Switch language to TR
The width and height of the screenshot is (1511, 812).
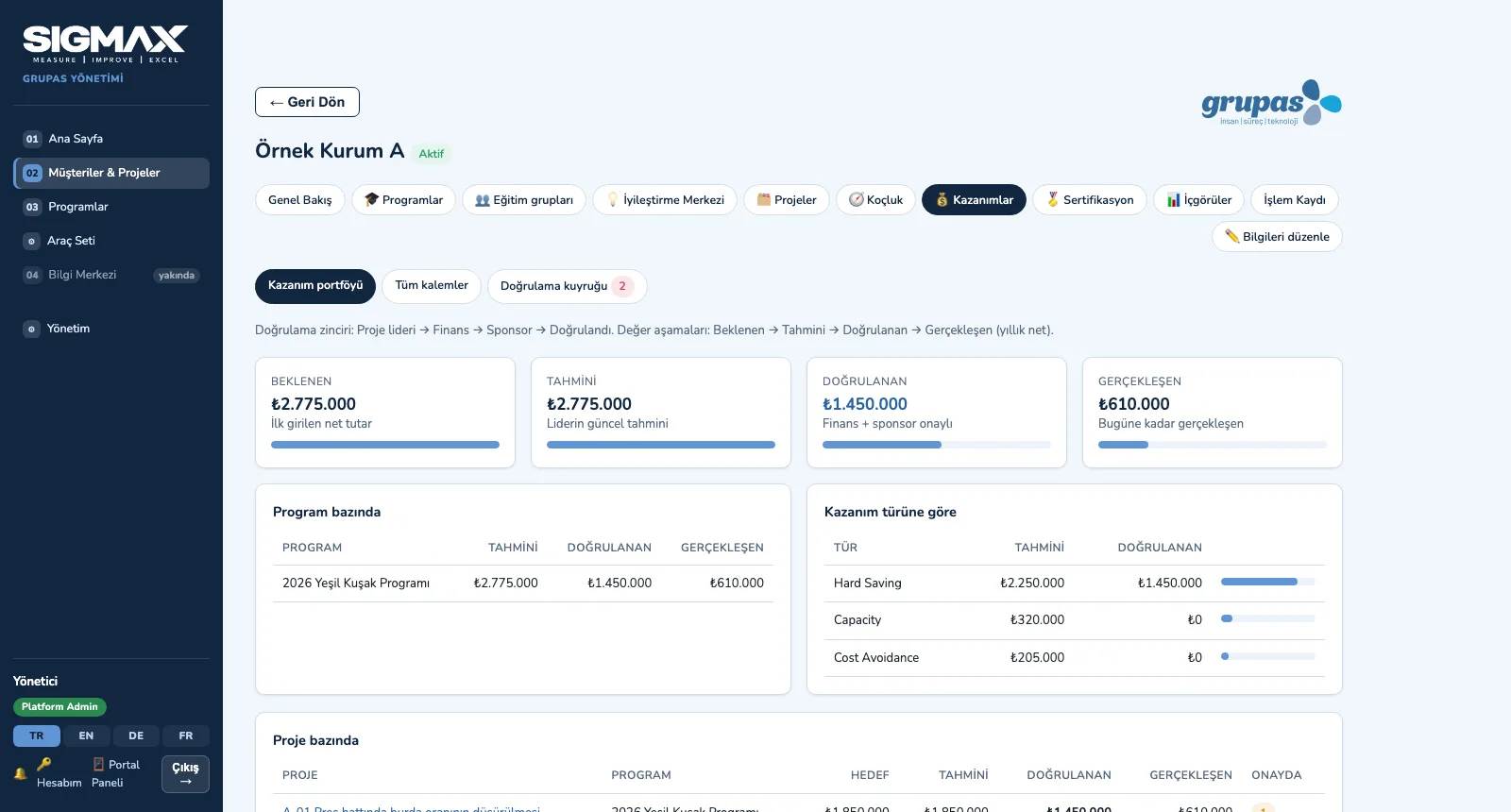(37, 736)
